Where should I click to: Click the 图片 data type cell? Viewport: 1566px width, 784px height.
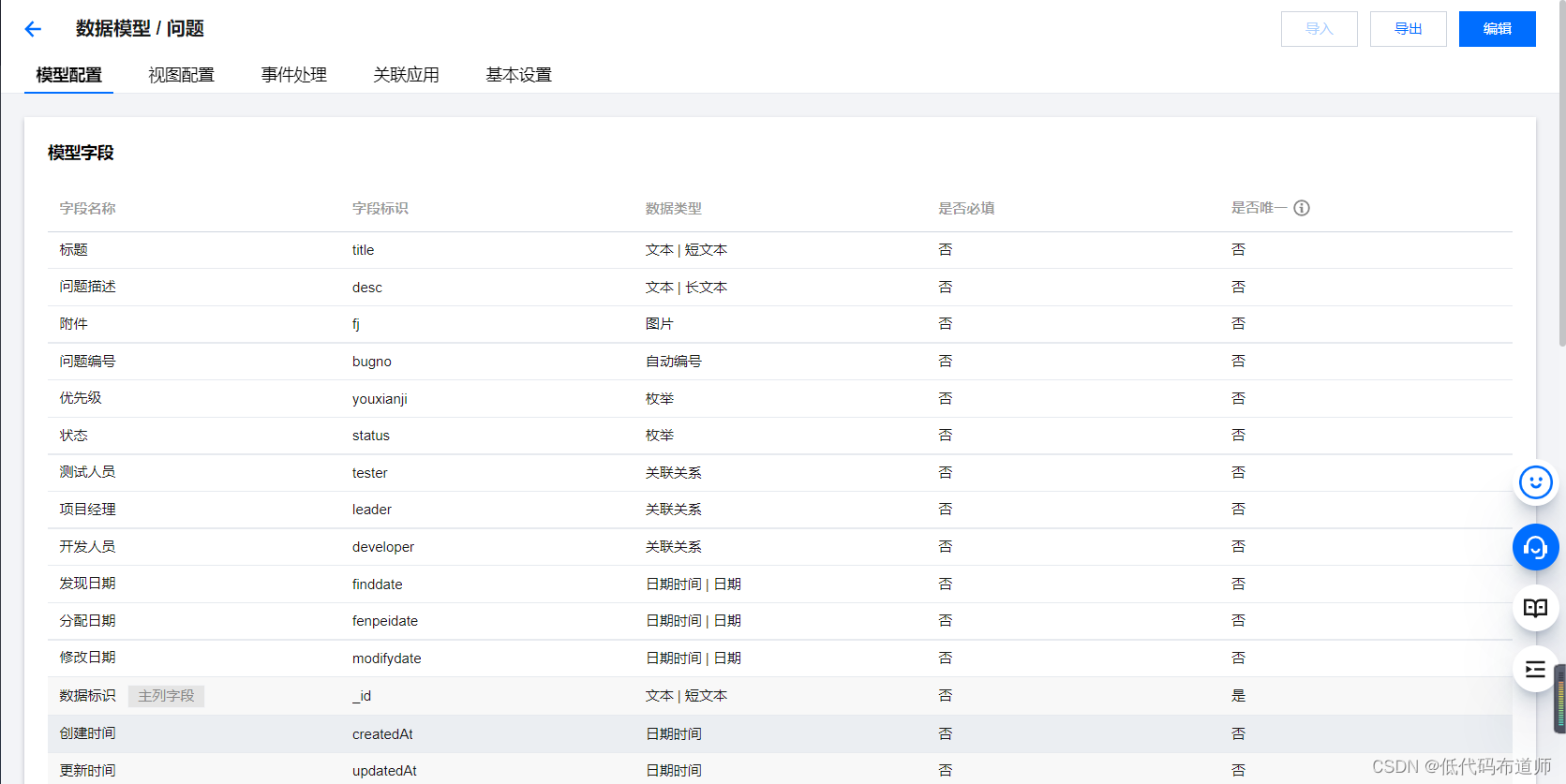pos(660,324)
